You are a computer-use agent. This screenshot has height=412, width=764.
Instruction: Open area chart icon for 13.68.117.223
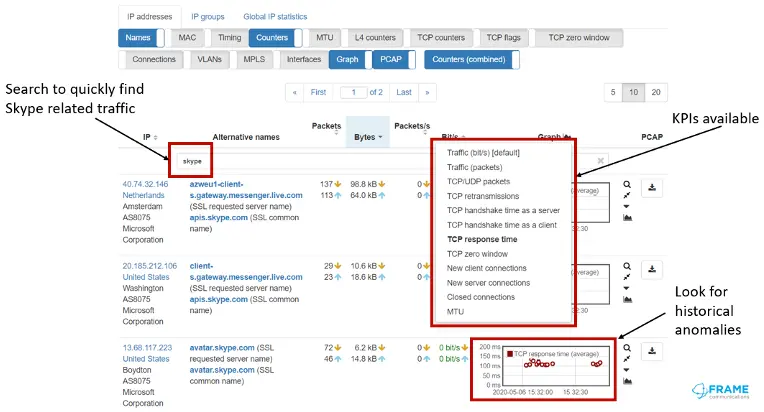click(628, 381)
